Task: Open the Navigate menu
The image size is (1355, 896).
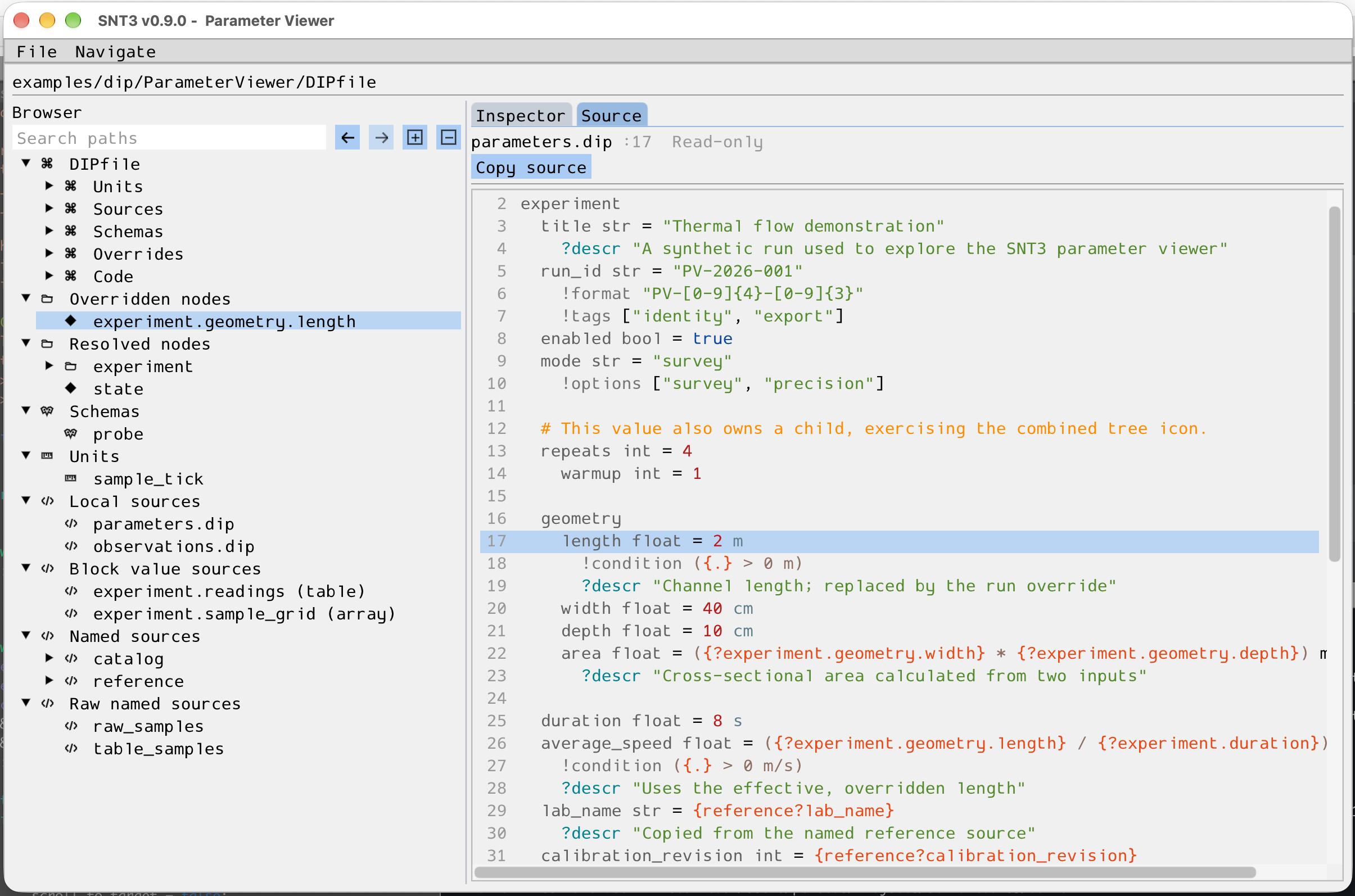Action: point(115,51)
